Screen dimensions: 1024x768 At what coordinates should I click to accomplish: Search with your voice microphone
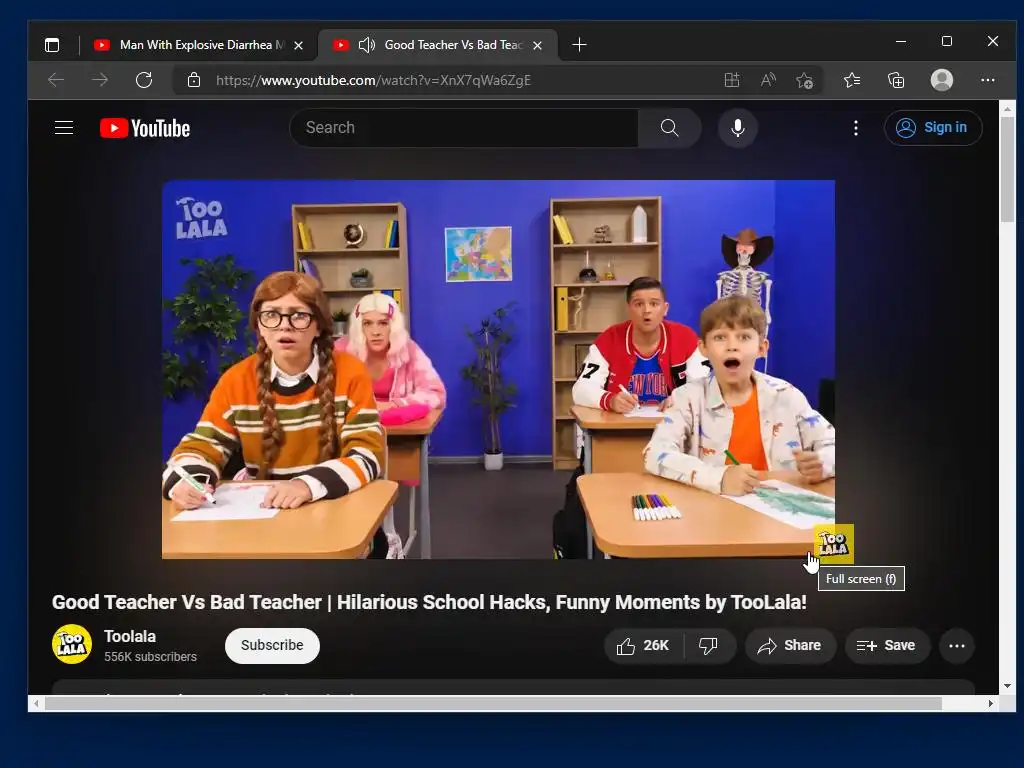tap(738, 127)
